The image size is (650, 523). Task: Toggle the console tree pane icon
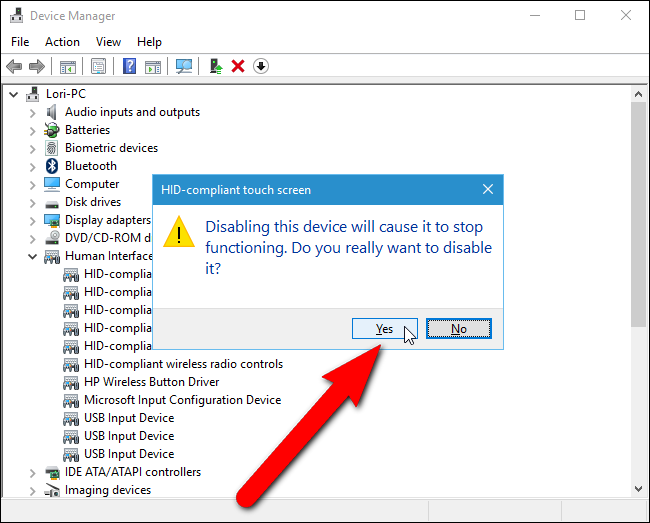click(x=68, y=66)
